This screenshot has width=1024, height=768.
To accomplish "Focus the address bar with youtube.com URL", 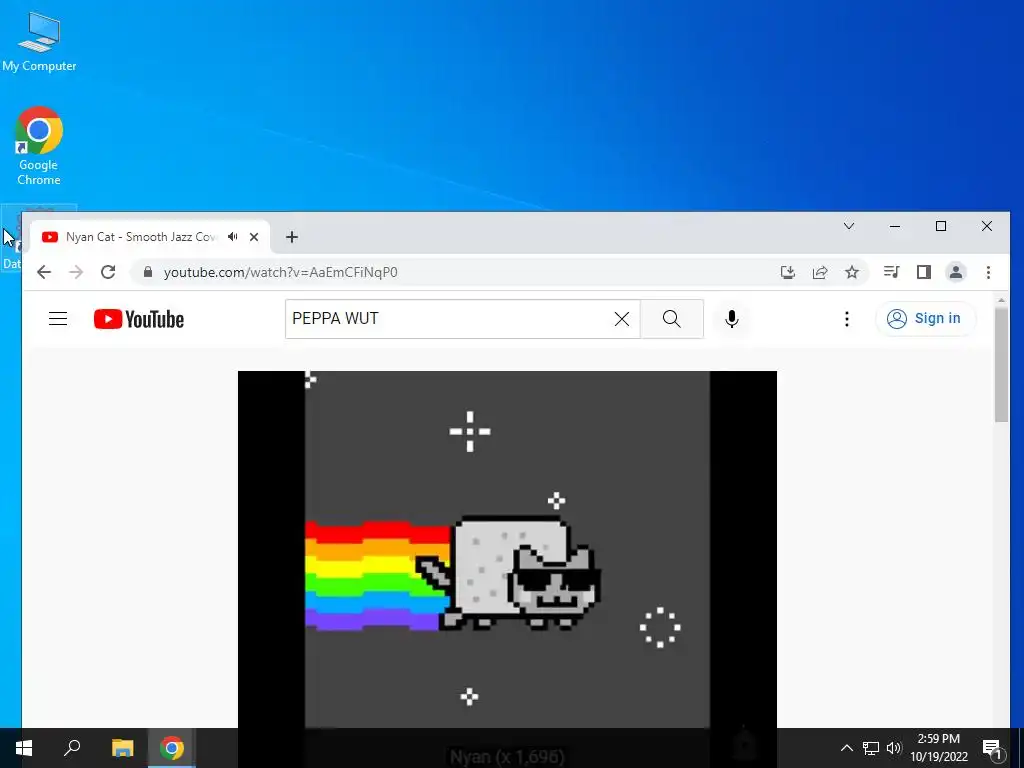I will click(x=457, y=272).
